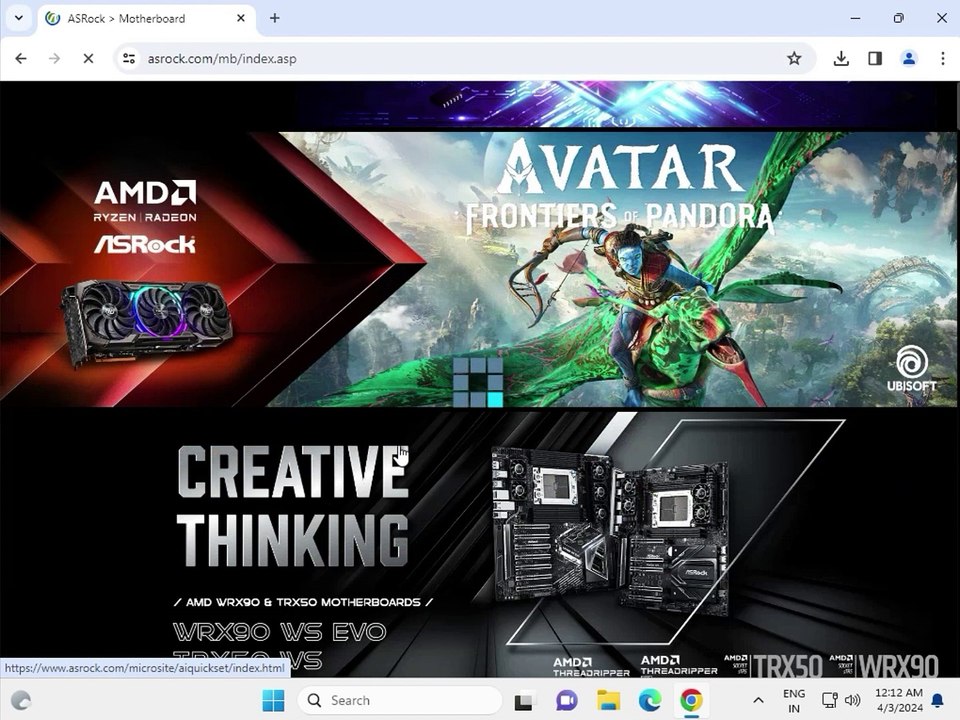Click the WRX90 WS EVO text
Image resolution: width=960 pixels, height=720 pixels.
[279, 632]
